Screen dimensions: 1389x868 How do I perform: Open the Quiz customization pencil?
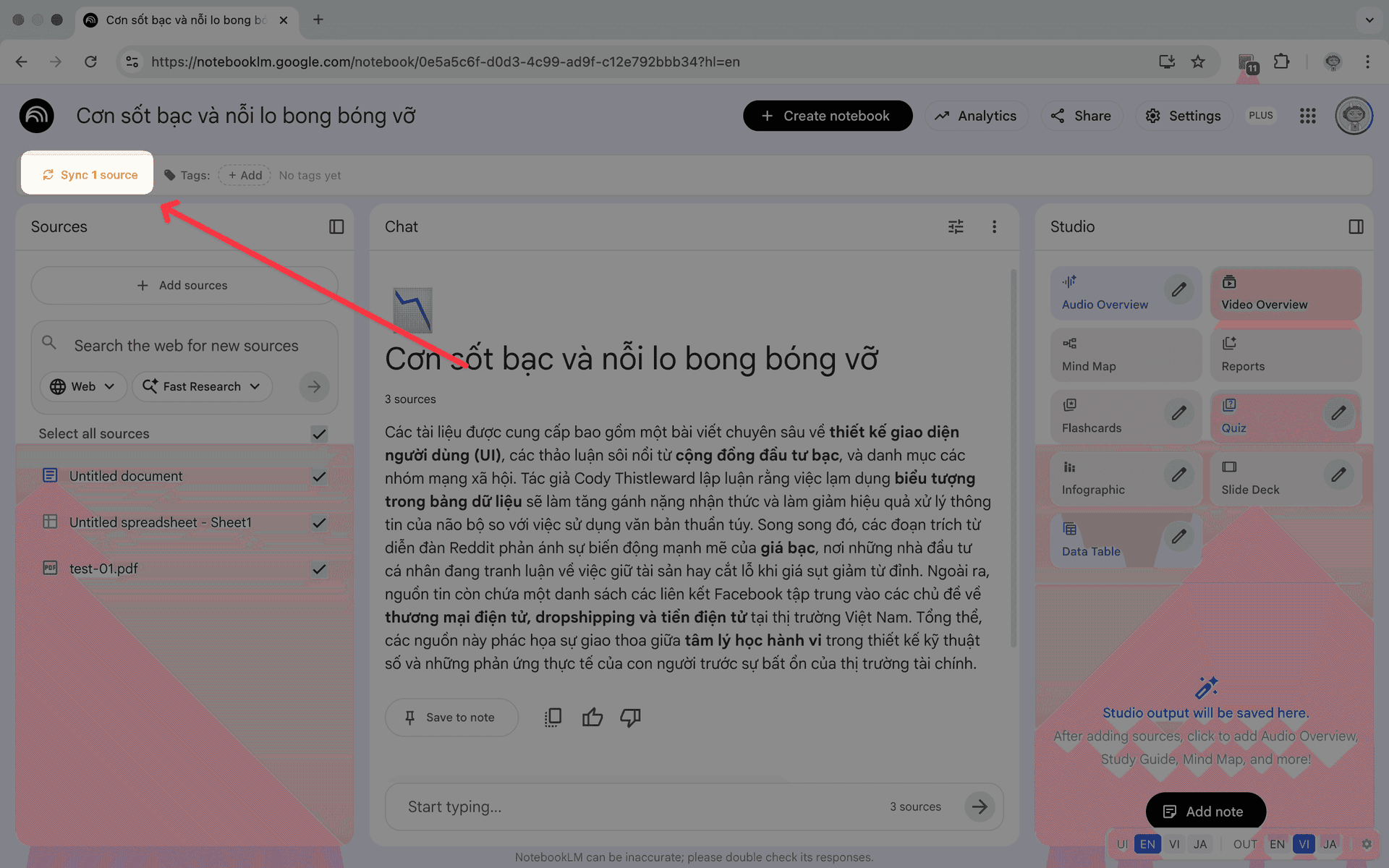(x=1338, y=414)
